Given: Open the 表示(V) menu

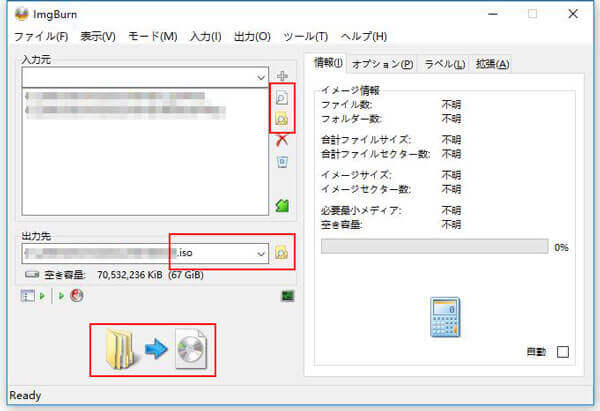Looking at the screenshot, I should (x=98, y=37).
